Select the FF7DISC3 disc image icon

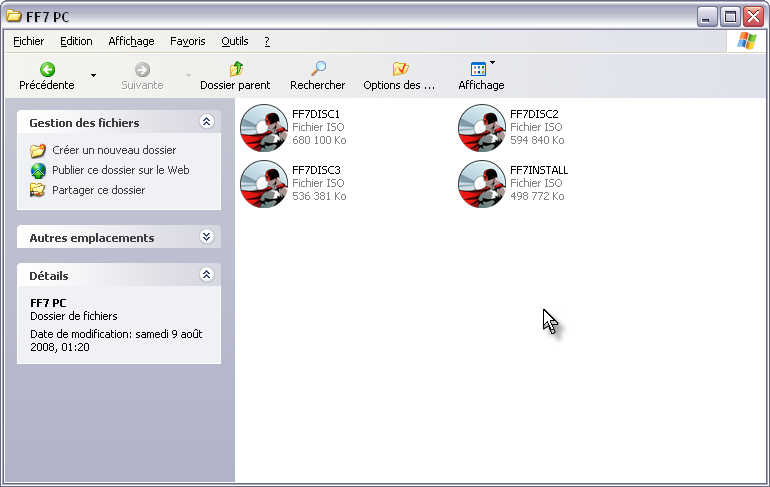pos(264,184)
